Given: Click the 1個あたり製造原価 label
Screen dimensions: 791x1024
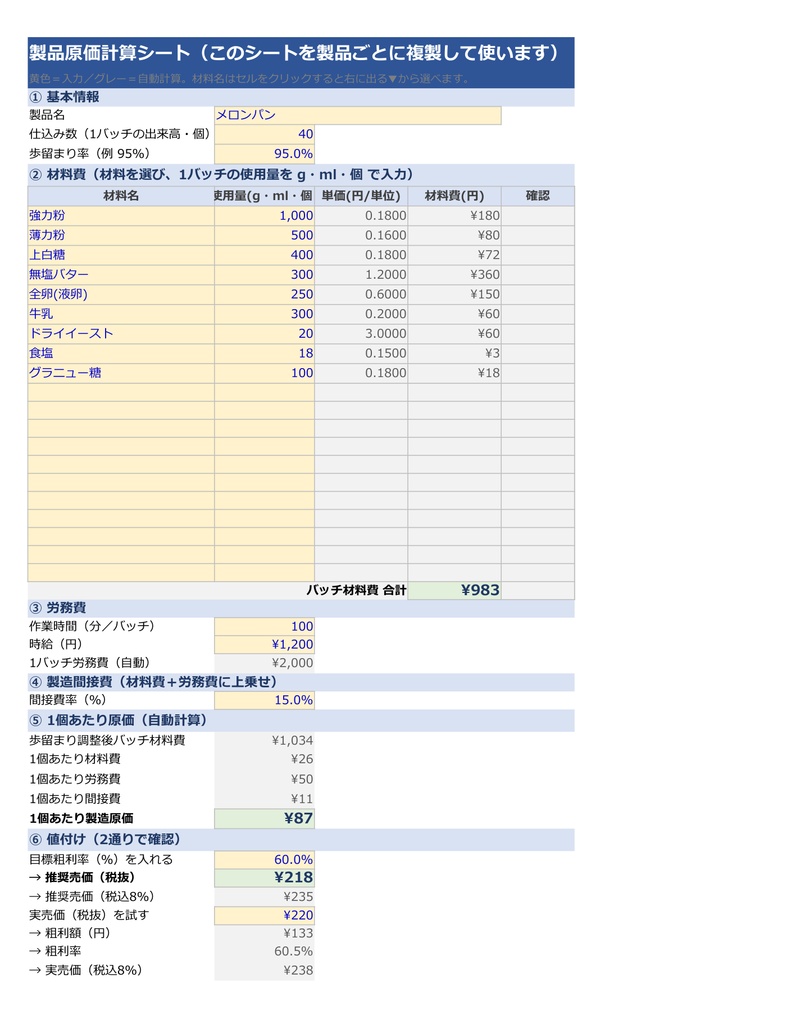Looking at the screenshot, I should pyautogui.click(x=81, y=818).
